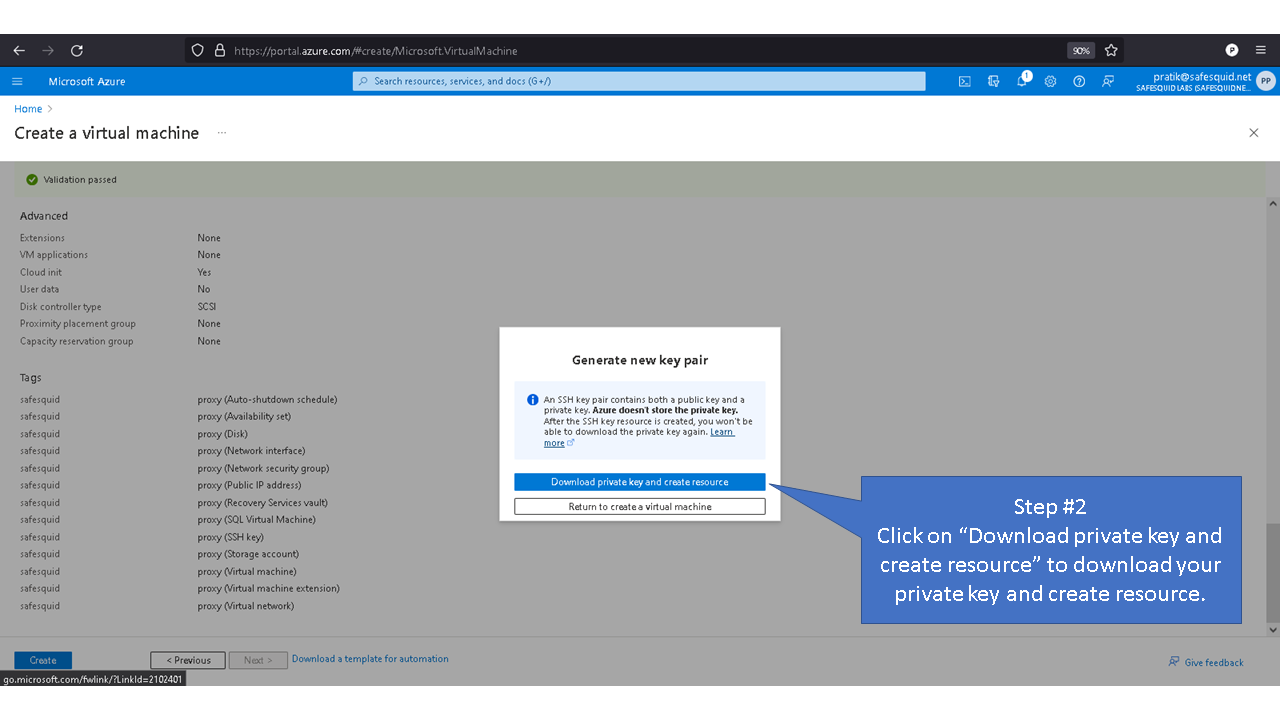Click Return to create a virtual machine
The image size is (1280, 720).
tap(639, 507)
